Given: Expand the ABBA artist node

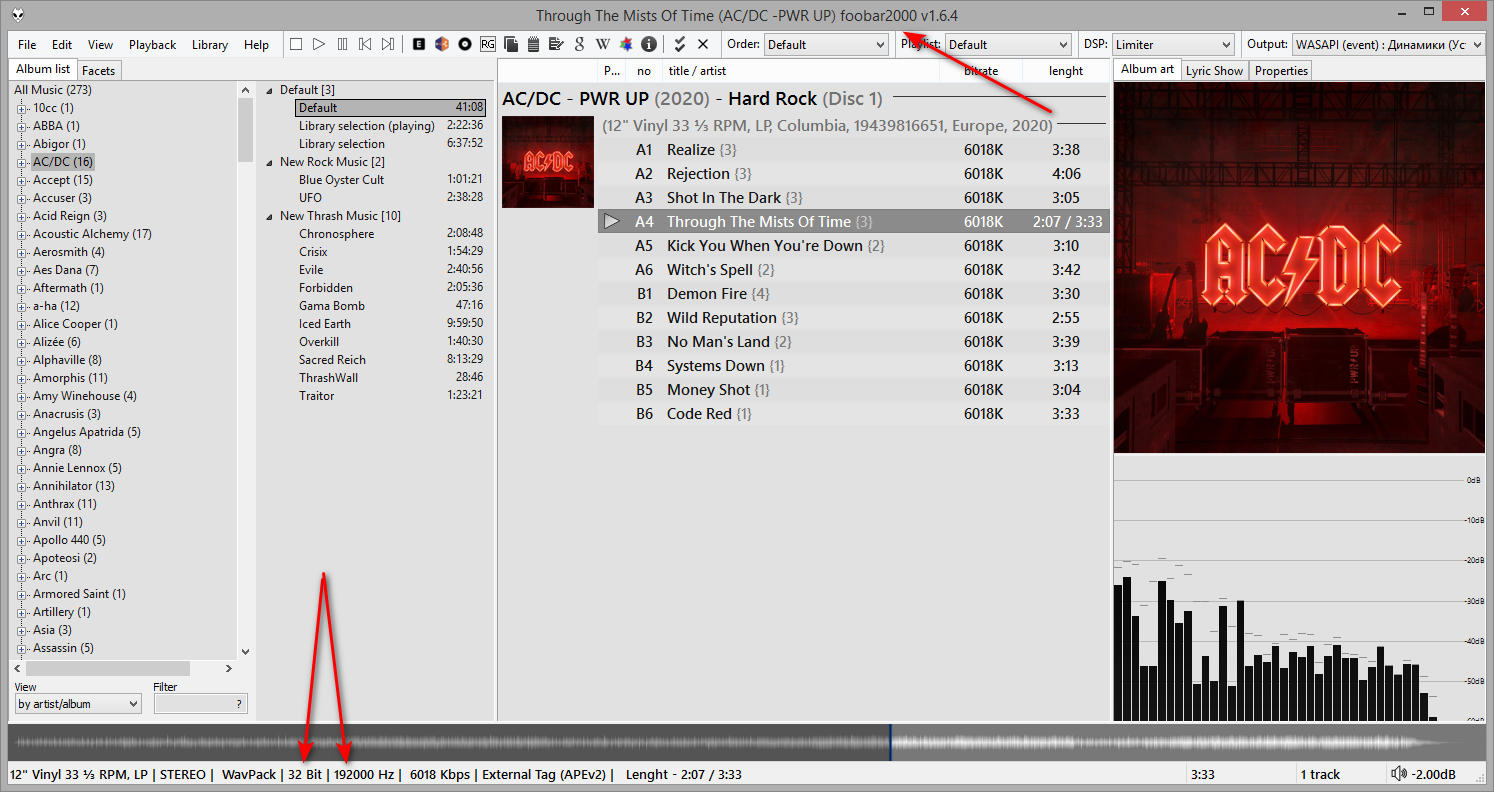Looking at the screenshot, I should [x=22, y=126].
